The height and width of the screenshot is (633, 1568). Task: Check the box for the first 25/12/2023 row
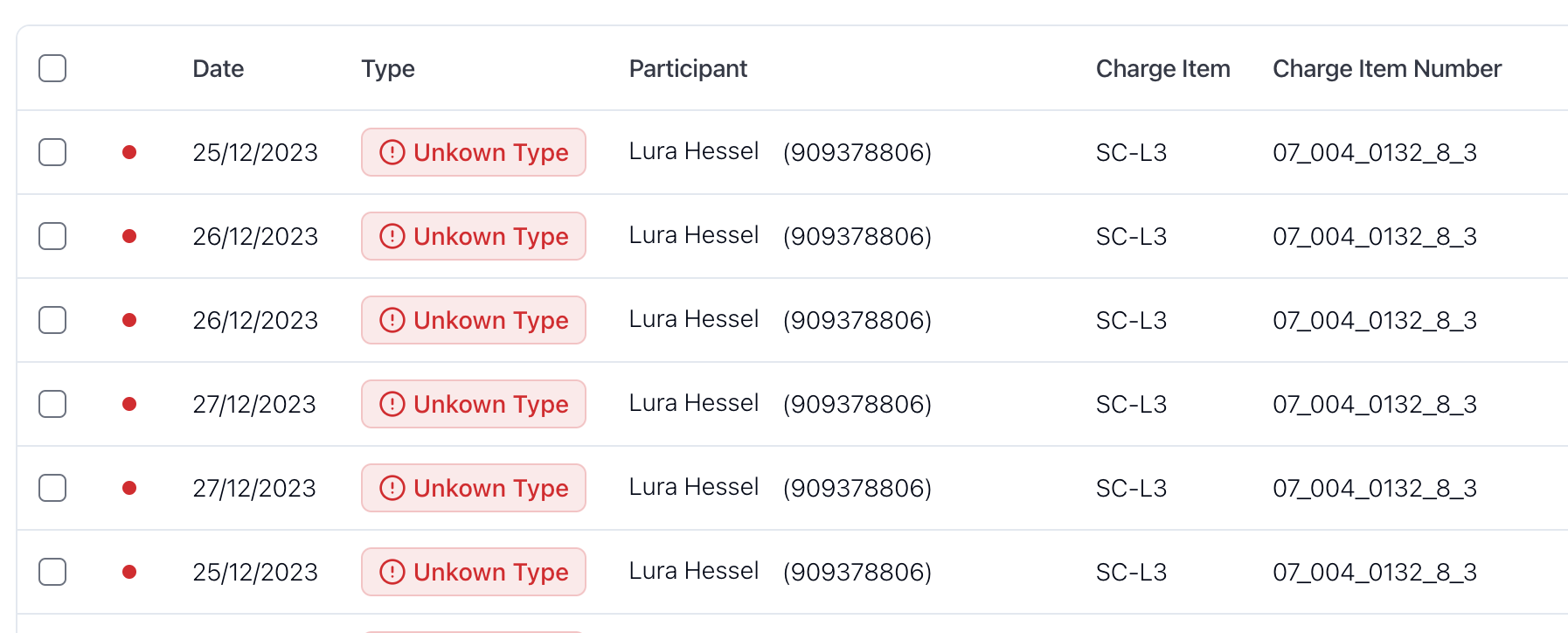click(52, 152)
